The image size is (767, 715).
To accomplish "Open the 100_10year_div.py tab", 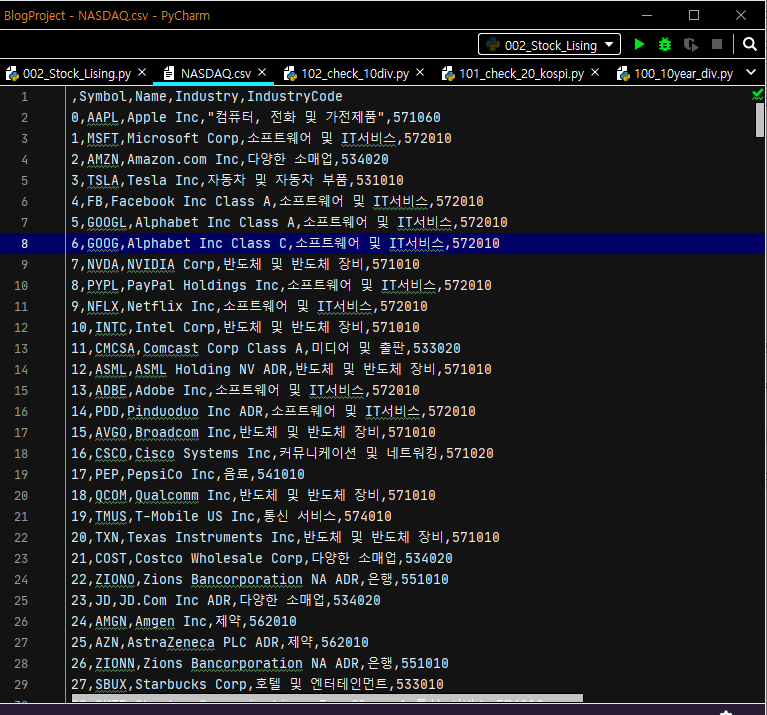I will tap(675, 73).
